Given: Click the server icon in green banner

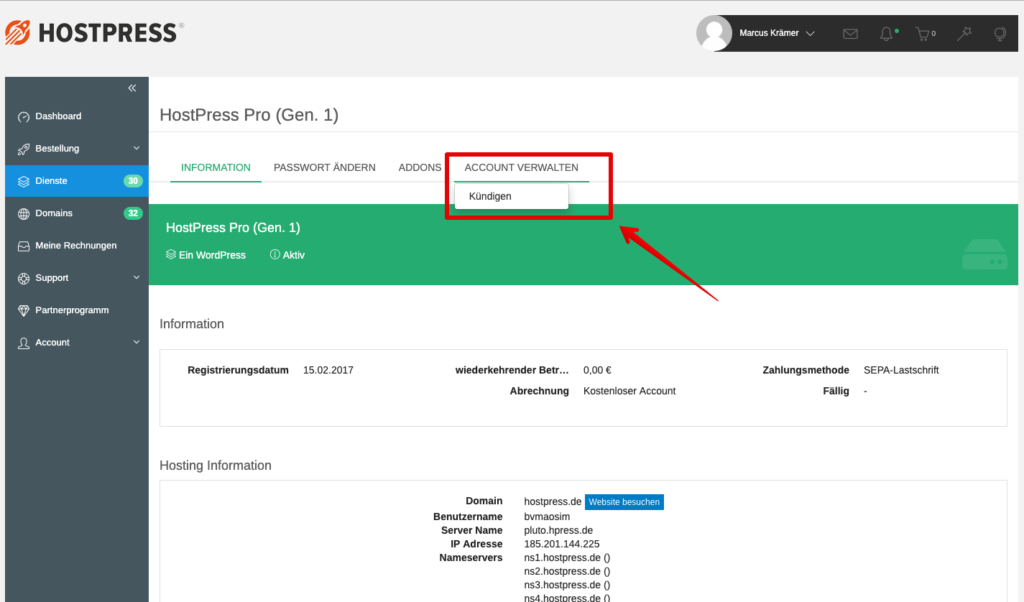Looking at the screenshot, I should (x=985, y=254).
